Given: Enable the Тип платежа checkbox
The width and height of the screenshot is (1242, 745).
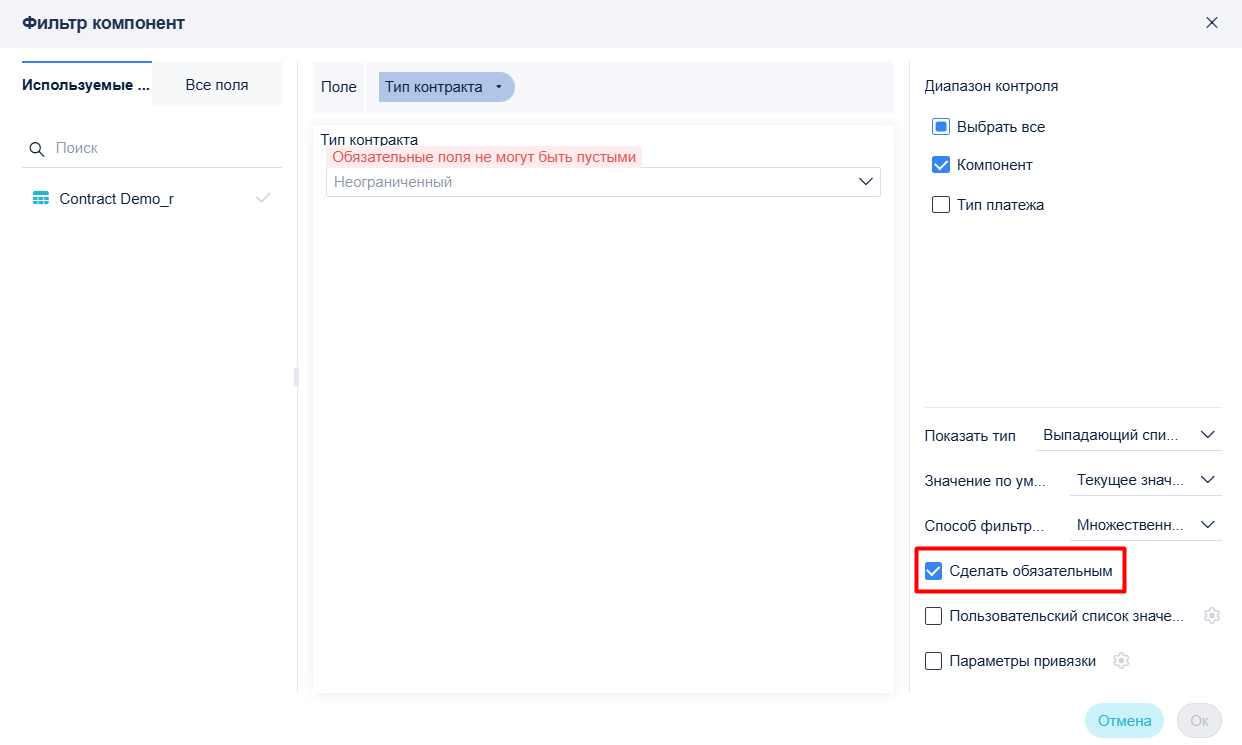Looking at the screenshot, I should point(940,205).
